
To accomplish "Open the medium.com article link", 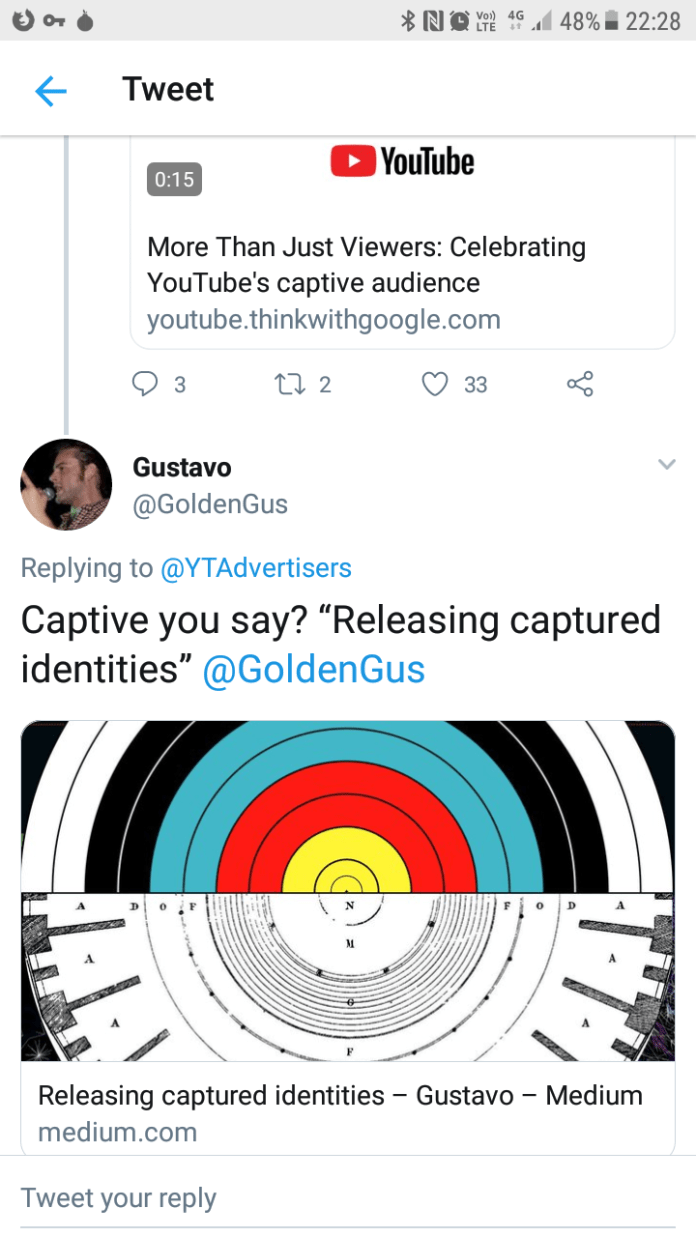I will click(x=117, y=1132).
